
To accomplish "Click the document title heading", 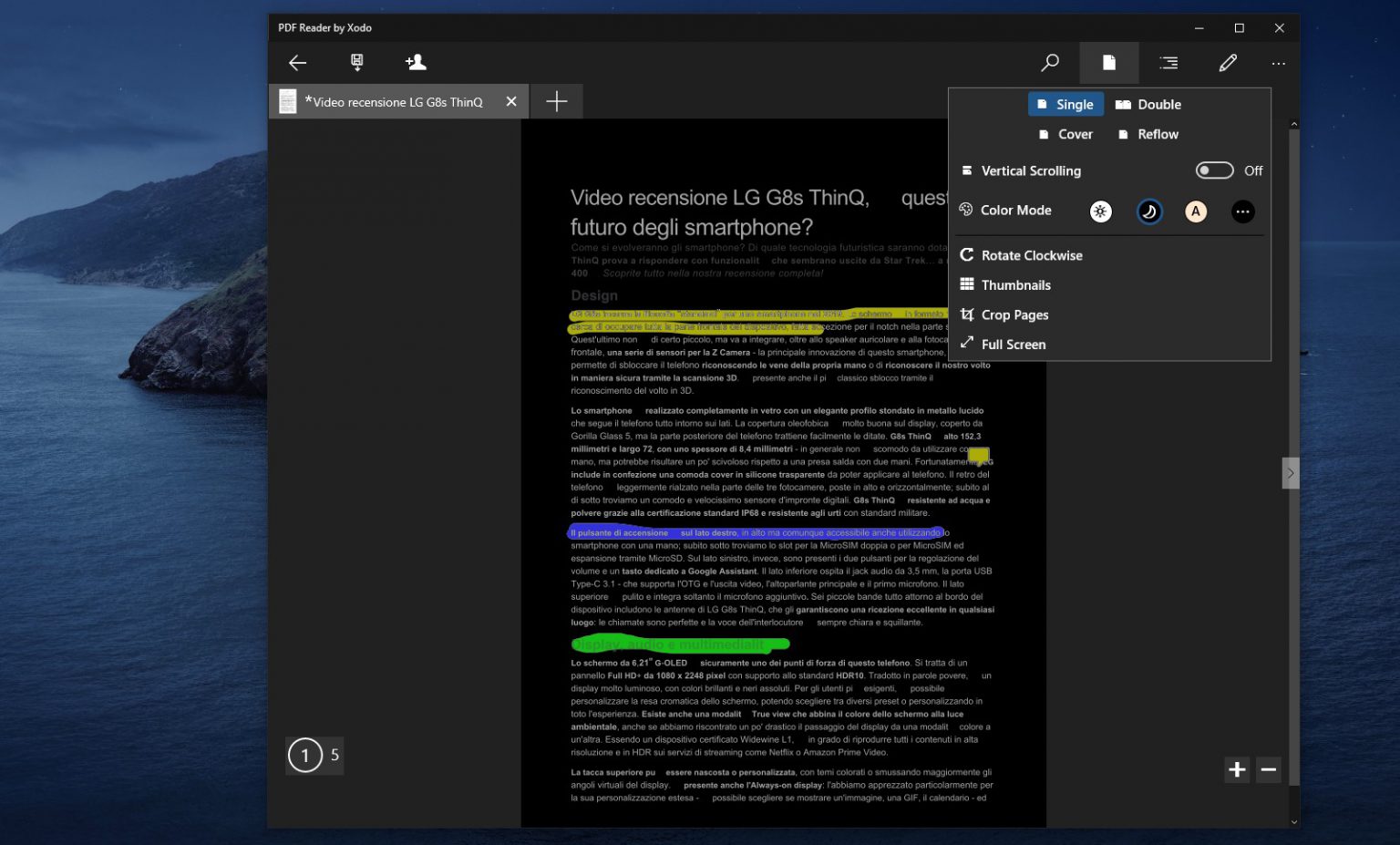I will [x=758, y=211].
